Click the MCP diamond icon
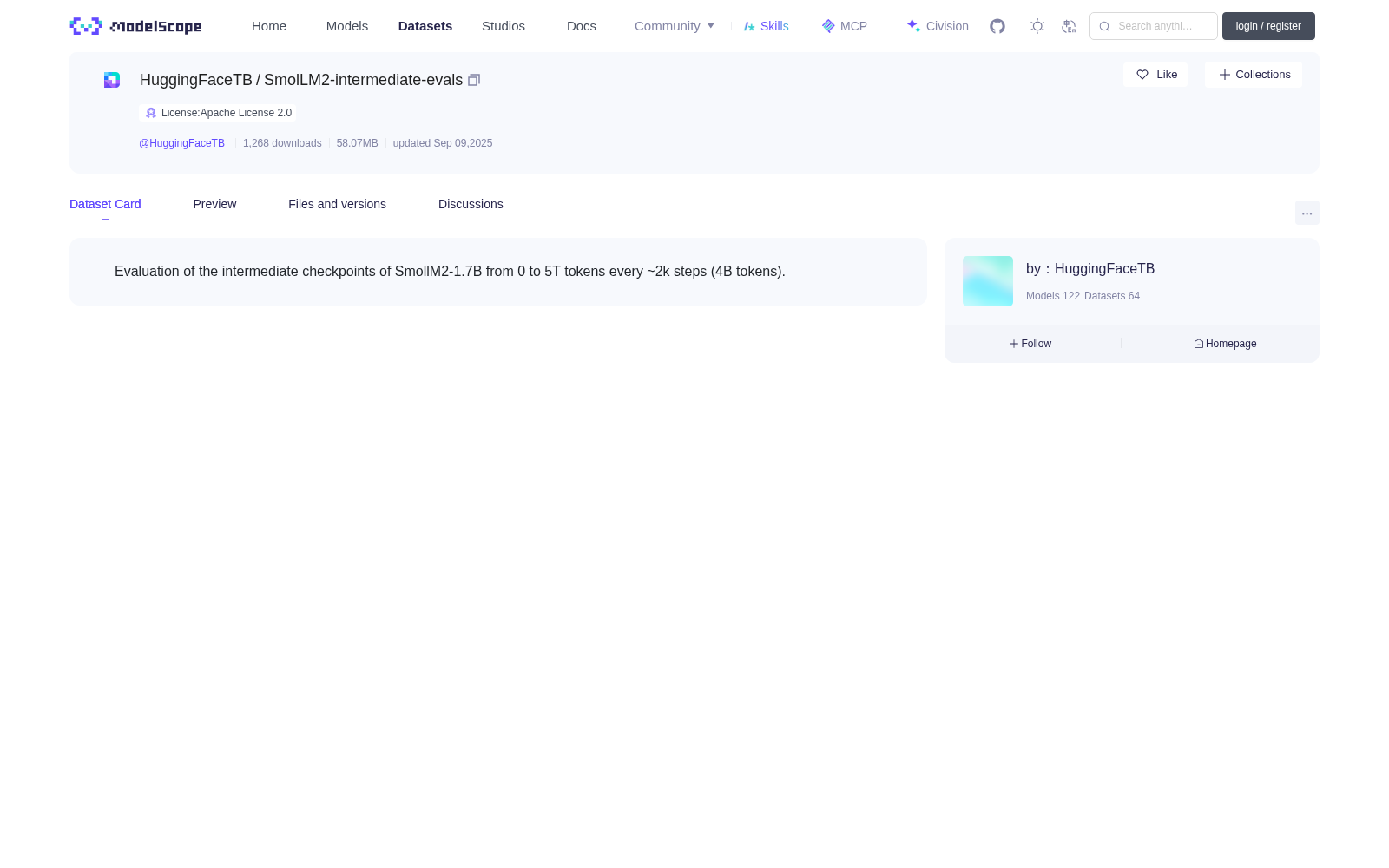The height and width of the screenshot is (868, 1389). pos(828,26)
